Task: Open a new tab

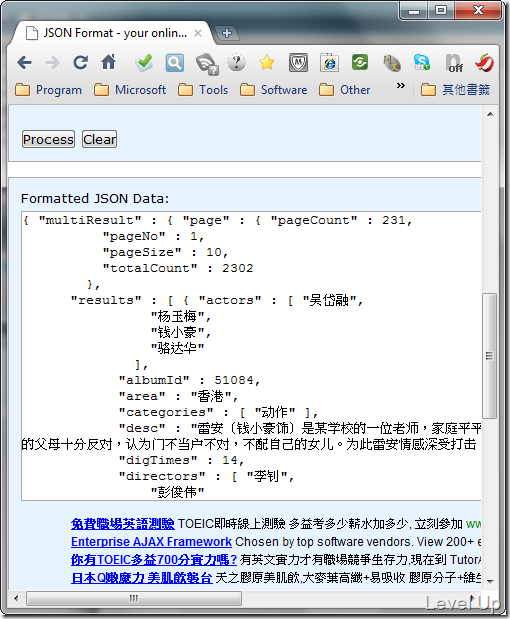Action: pyautogui.click(x=227, y=33)
